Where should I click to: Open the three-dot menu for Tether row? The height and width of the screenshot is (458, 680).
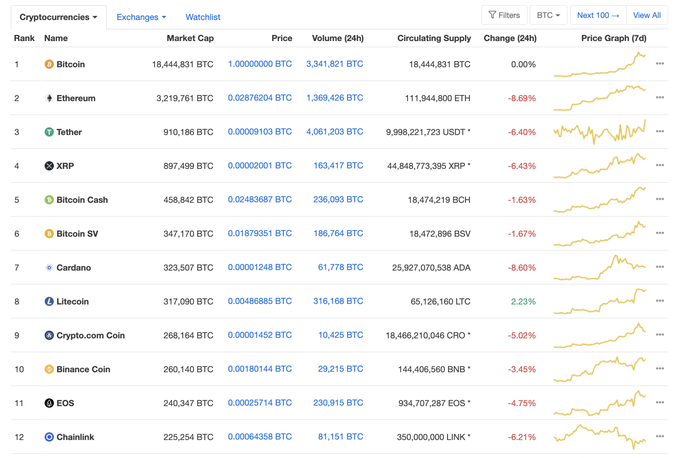pyautogui.click(x=660, y=131)
